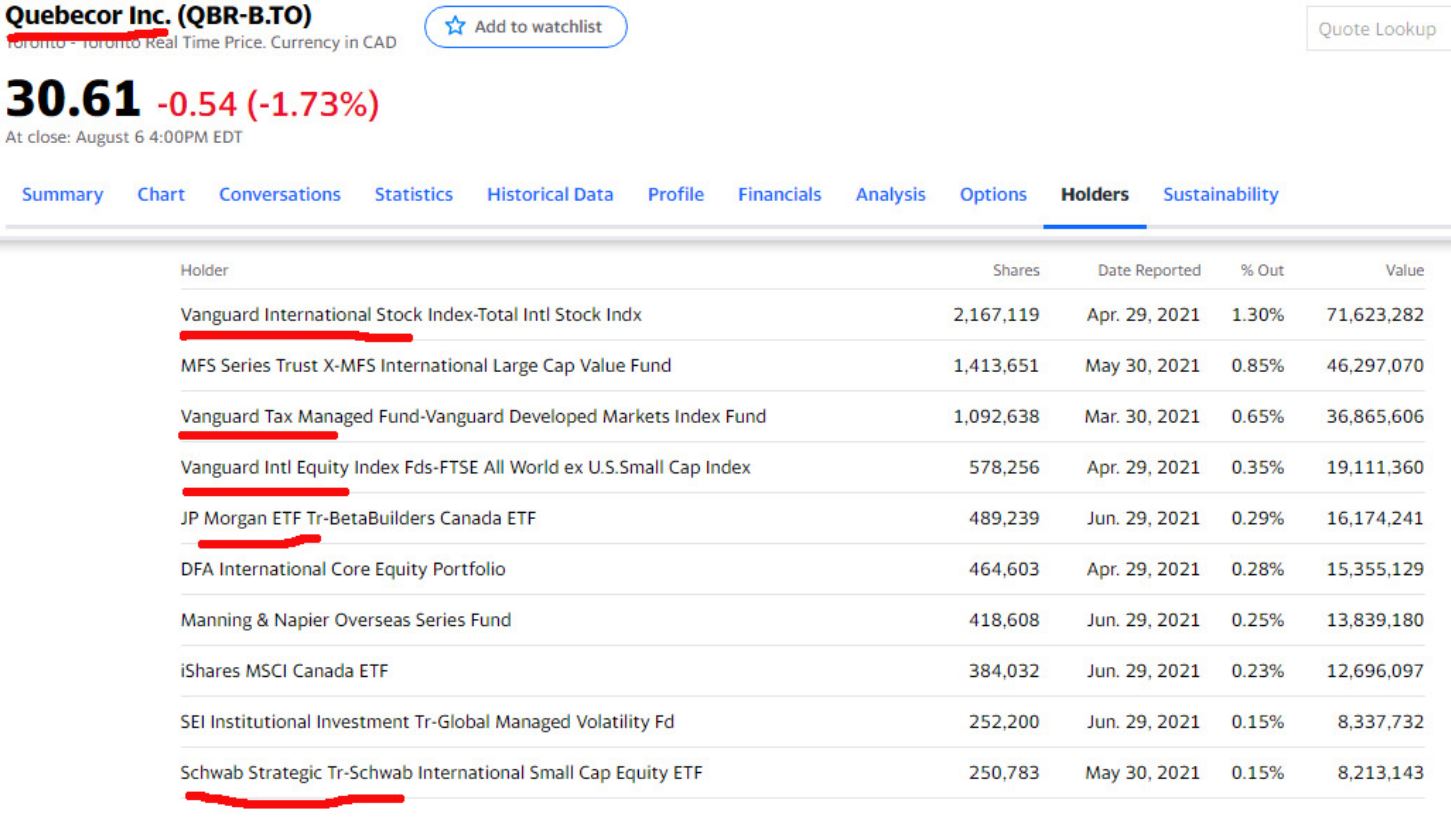Image resolution: width=1451 pixels, height=818 pixels.
Task: Click the Shares column header
Action: point(1015,270)
